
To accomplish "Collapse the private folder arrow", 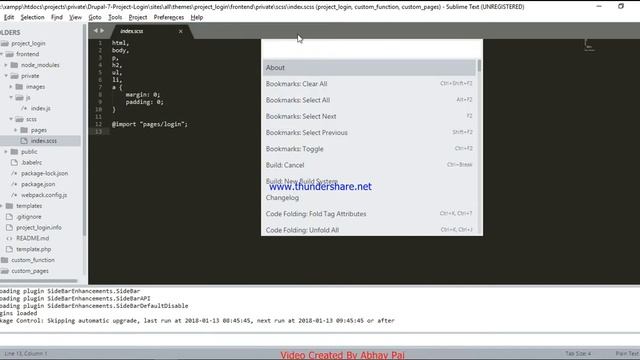I will pyautogui.click(x=6, y=76).
